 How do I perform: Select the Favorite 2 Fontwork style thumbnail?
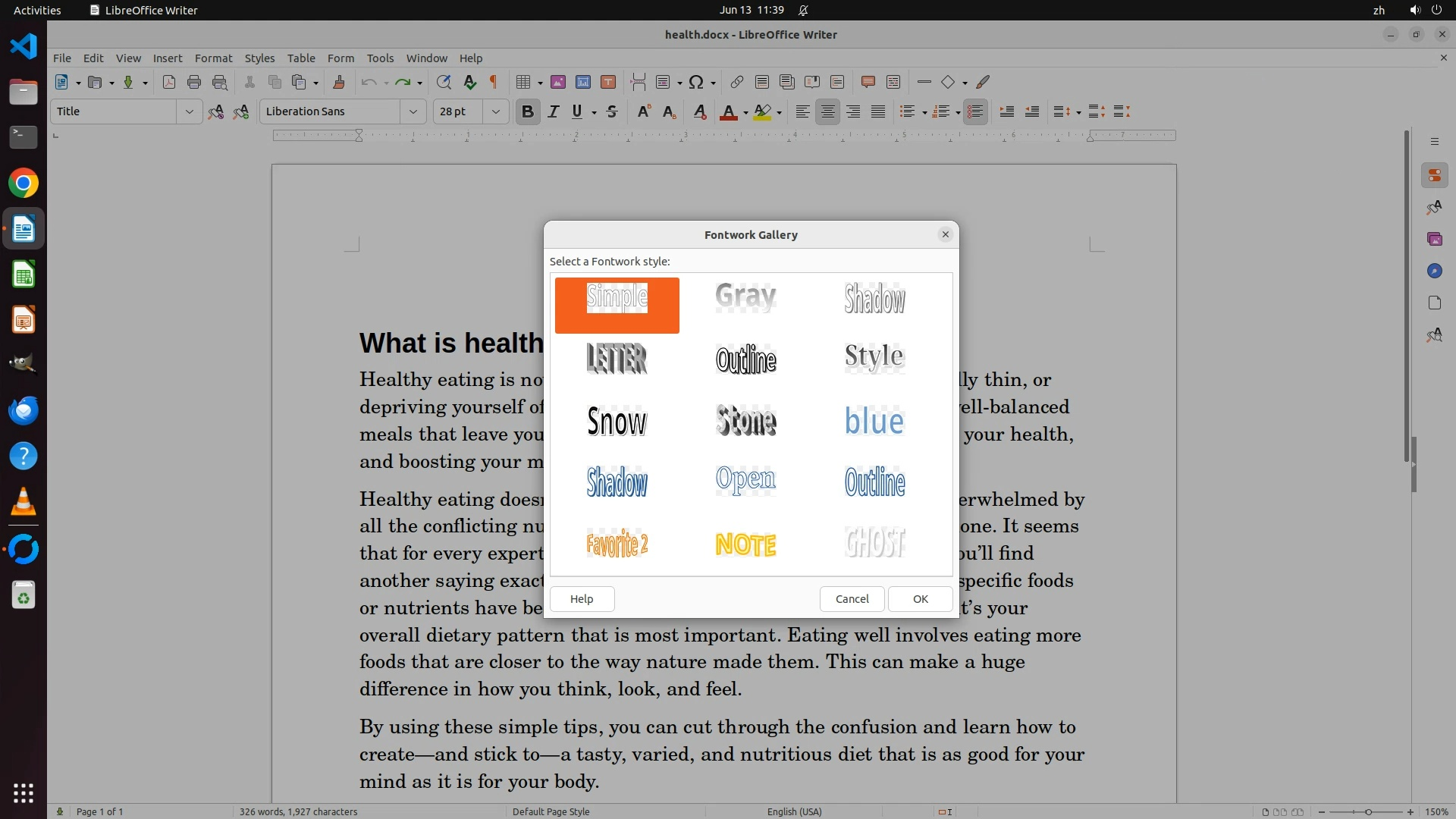click(x=617, y=544)
